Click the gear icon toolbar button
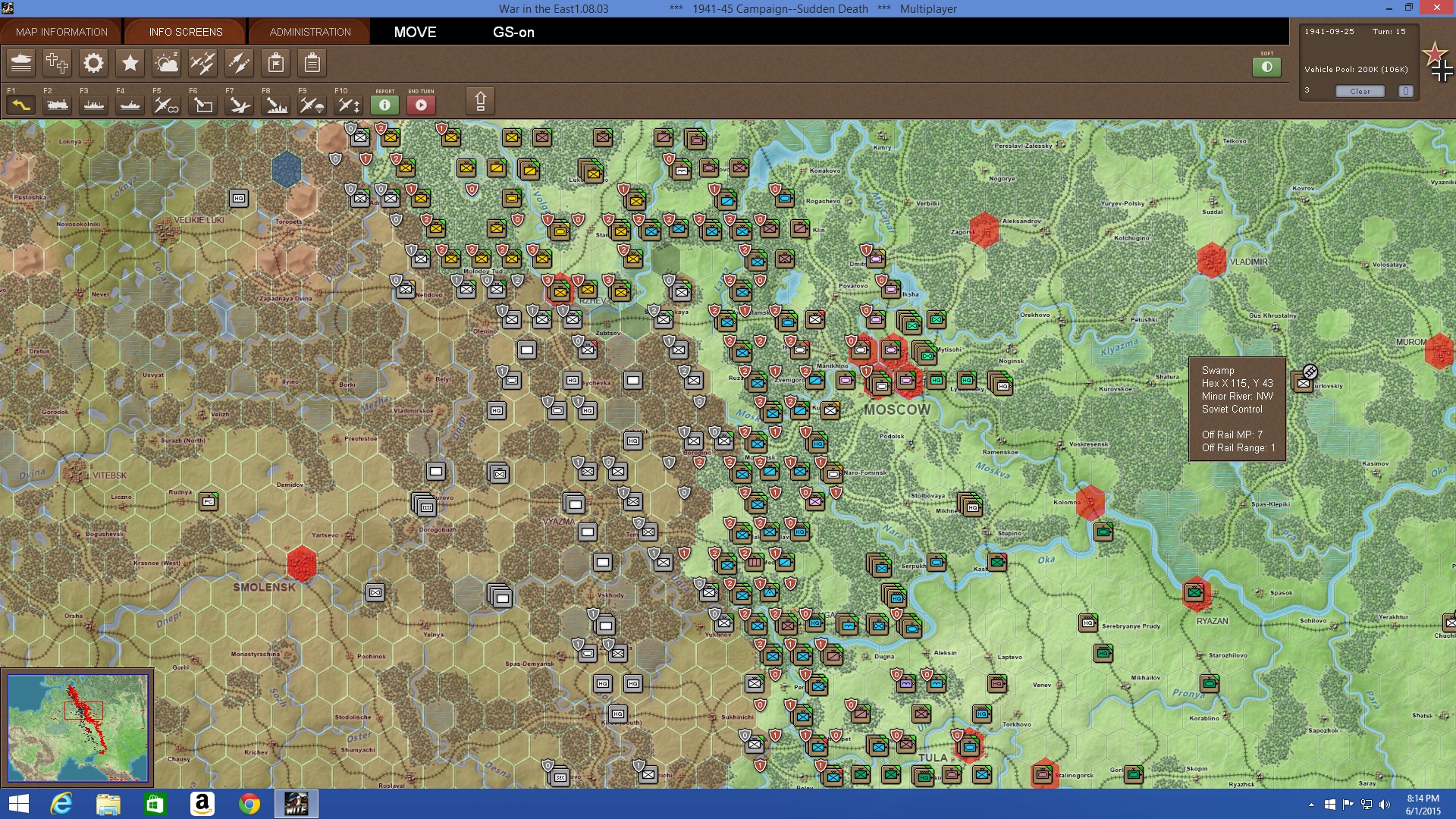Image resolution: width=1456 pixels, height=819 pixels. point(94,63)
